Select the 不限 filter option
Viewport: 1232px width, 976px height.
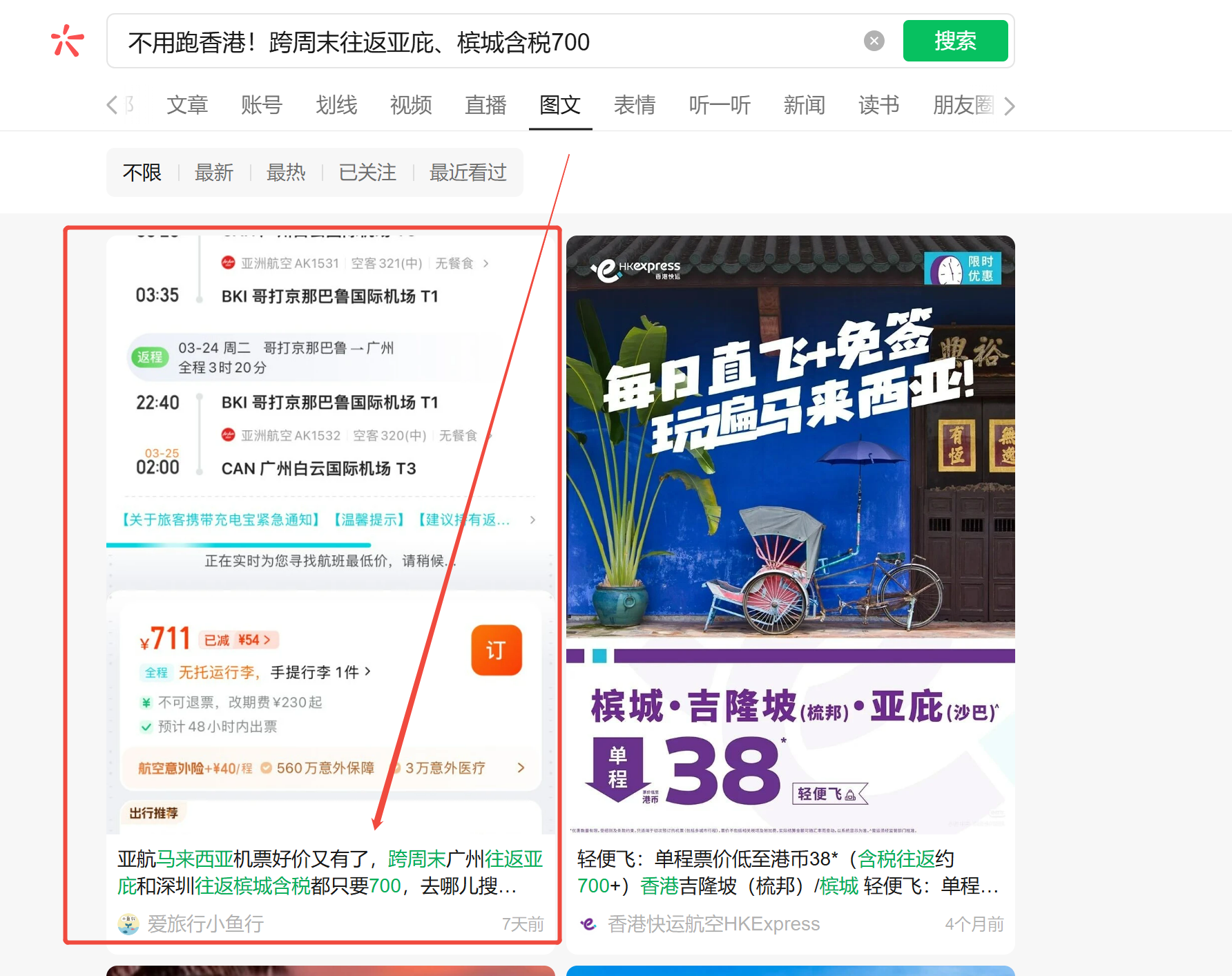[142, 172]
